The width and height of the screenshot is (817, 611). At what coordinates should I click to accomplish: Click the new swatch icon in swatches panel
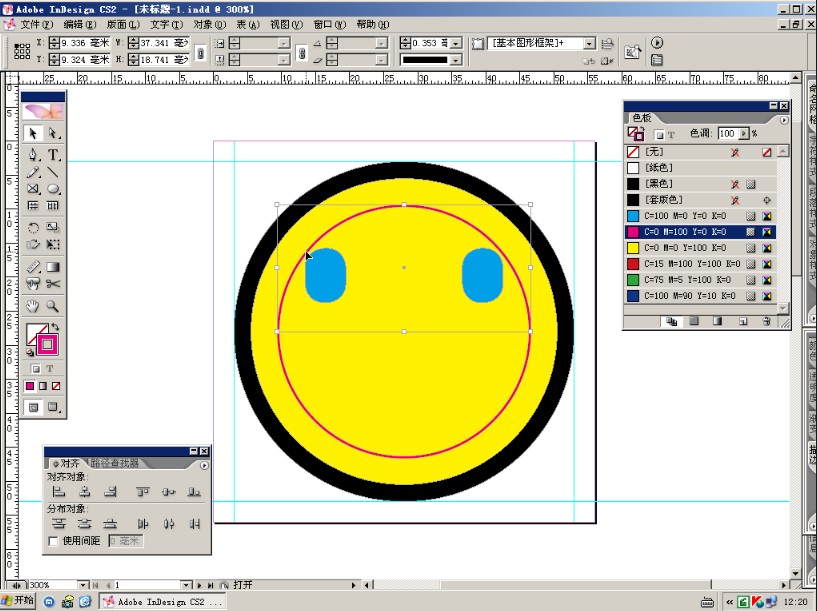click(742, 322)
